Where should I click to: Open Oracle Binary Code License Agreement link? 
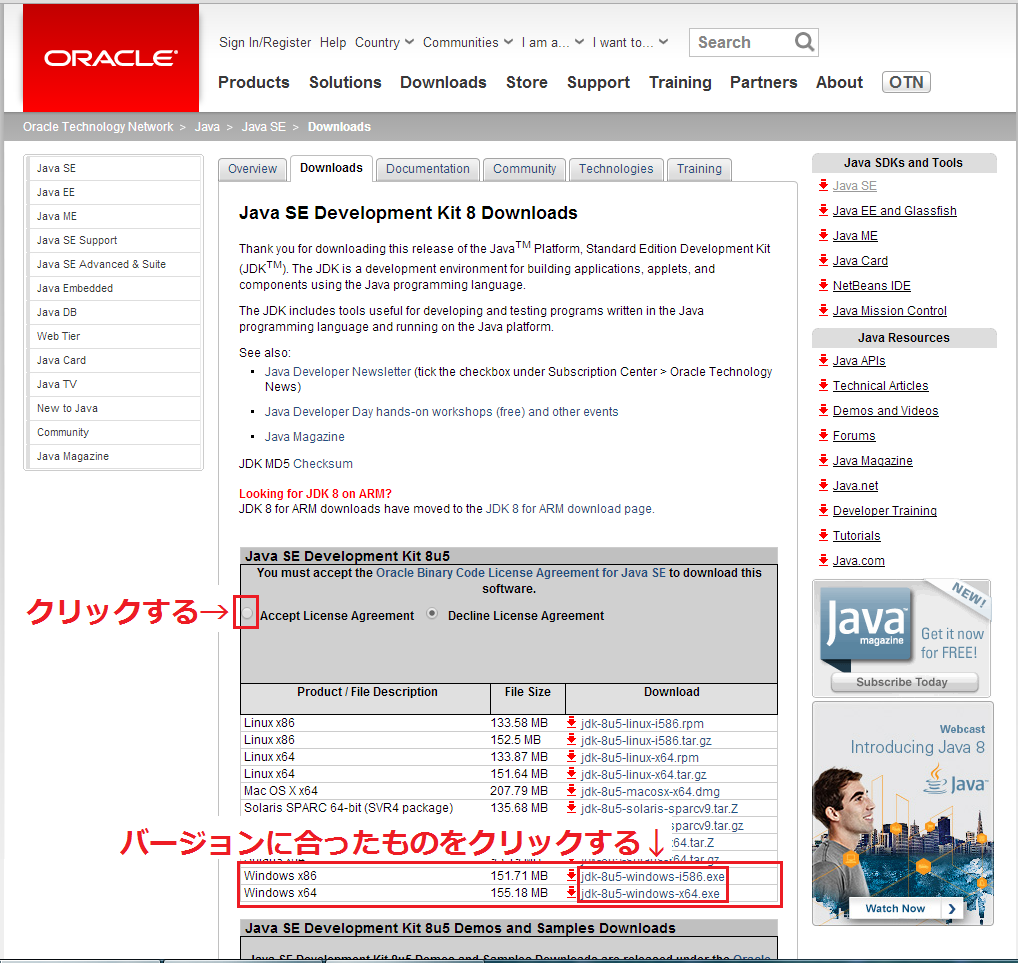tap(521, 573)
